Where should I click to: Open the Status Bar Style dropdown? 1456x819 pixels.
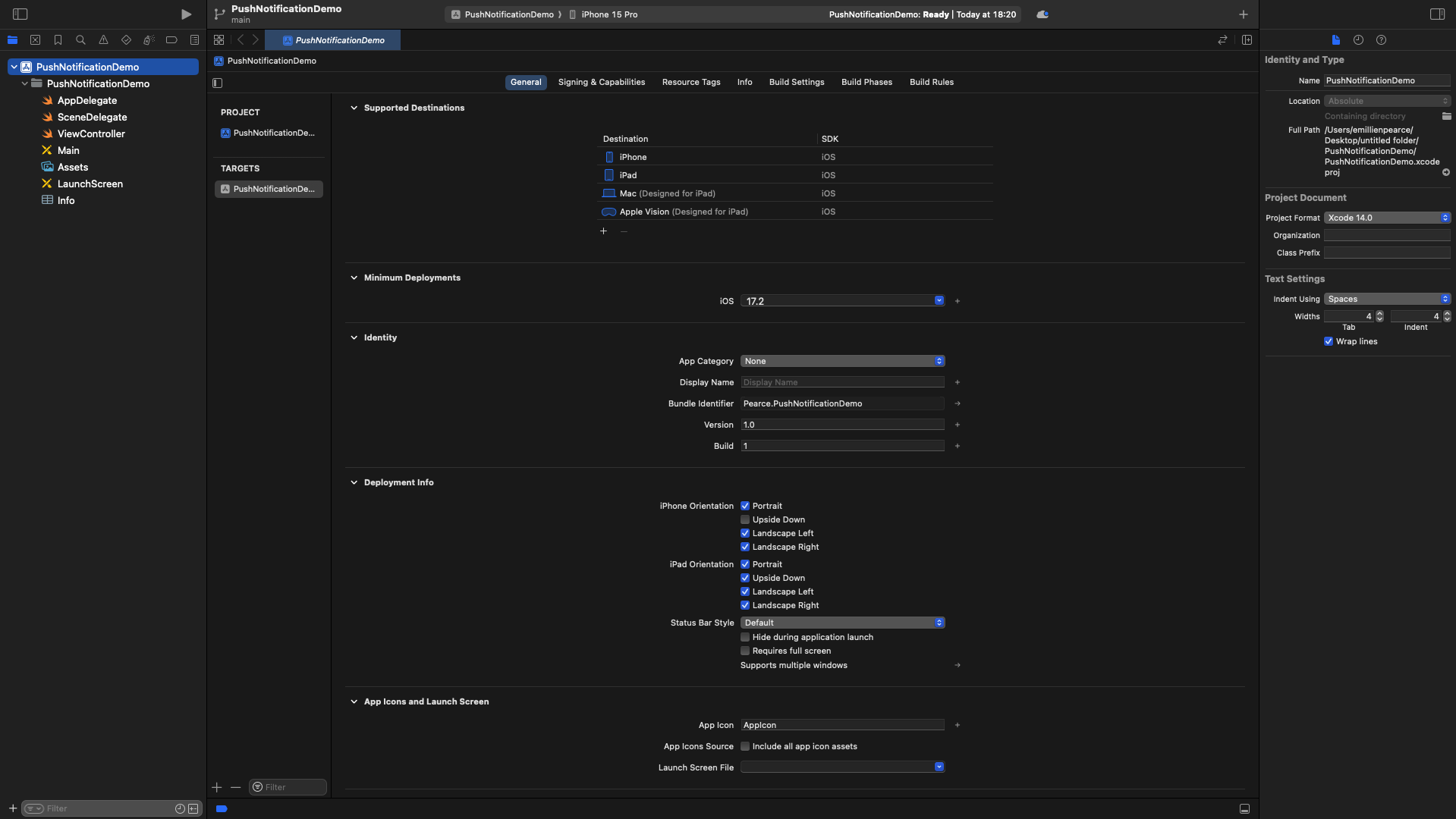(x=842, y=623)
